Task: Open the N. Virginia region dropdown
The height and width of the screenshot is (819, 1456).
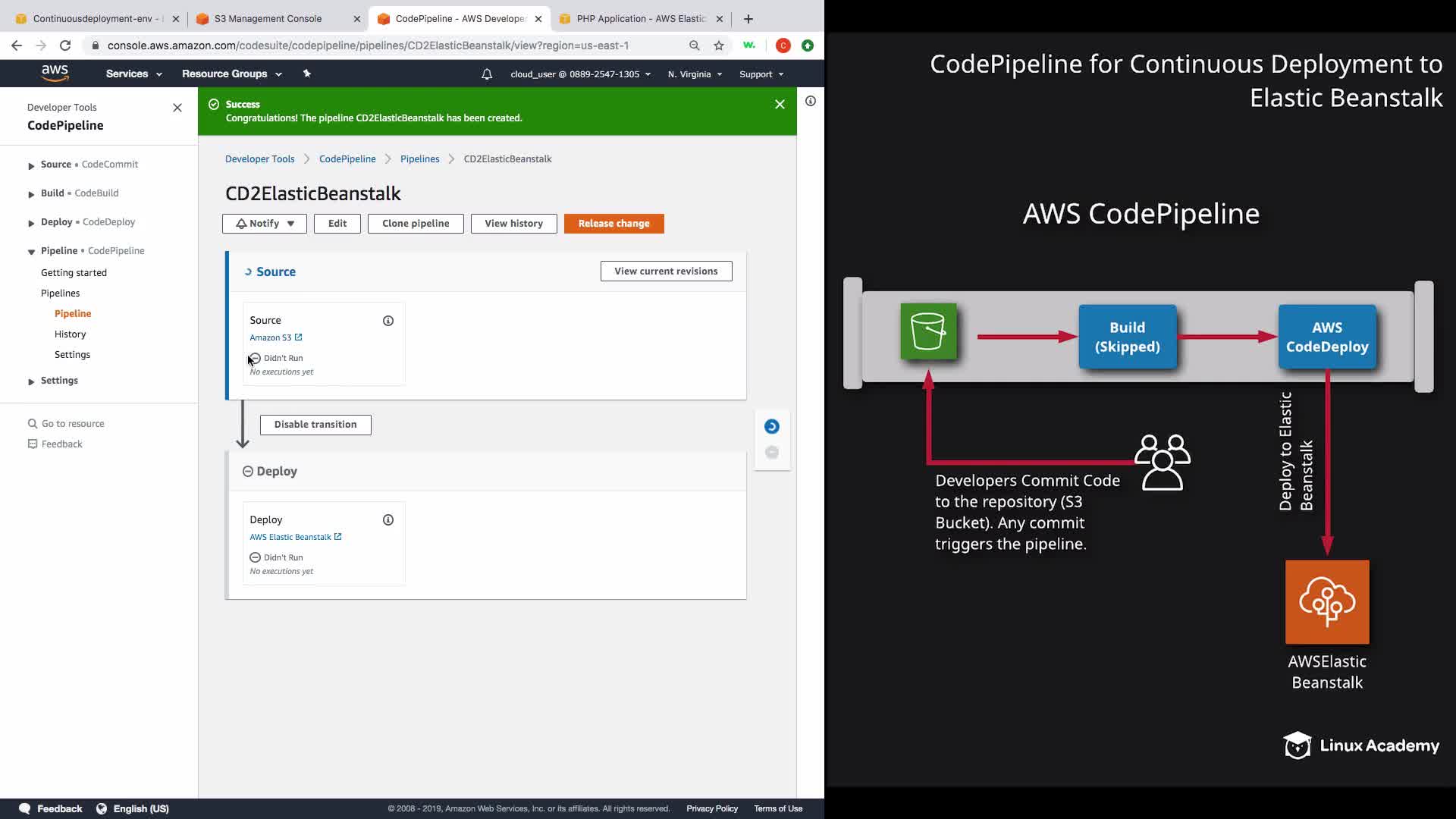Action: pyautogui.click(x=694, y=74)
